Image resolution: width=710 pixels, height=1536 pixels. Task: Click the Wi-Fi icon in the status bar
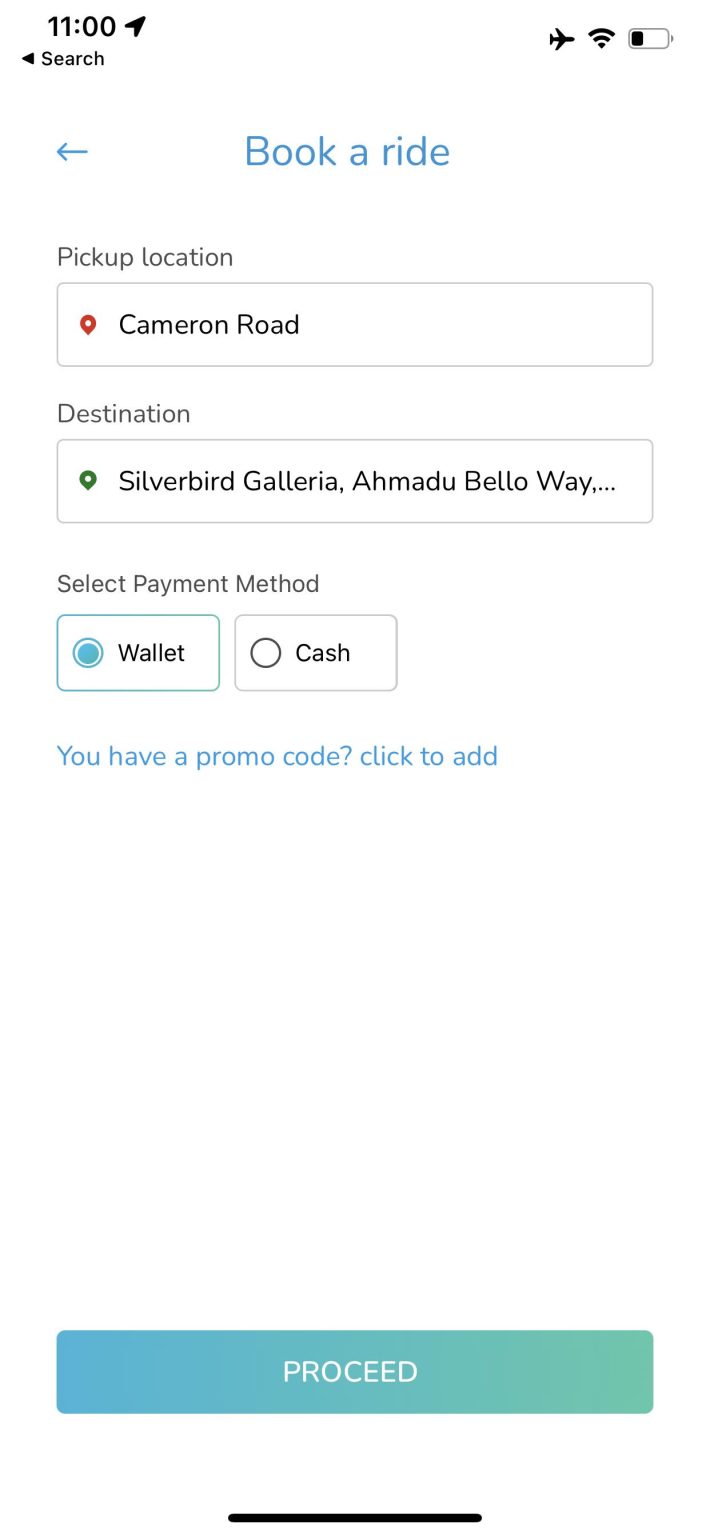[600, 38]
